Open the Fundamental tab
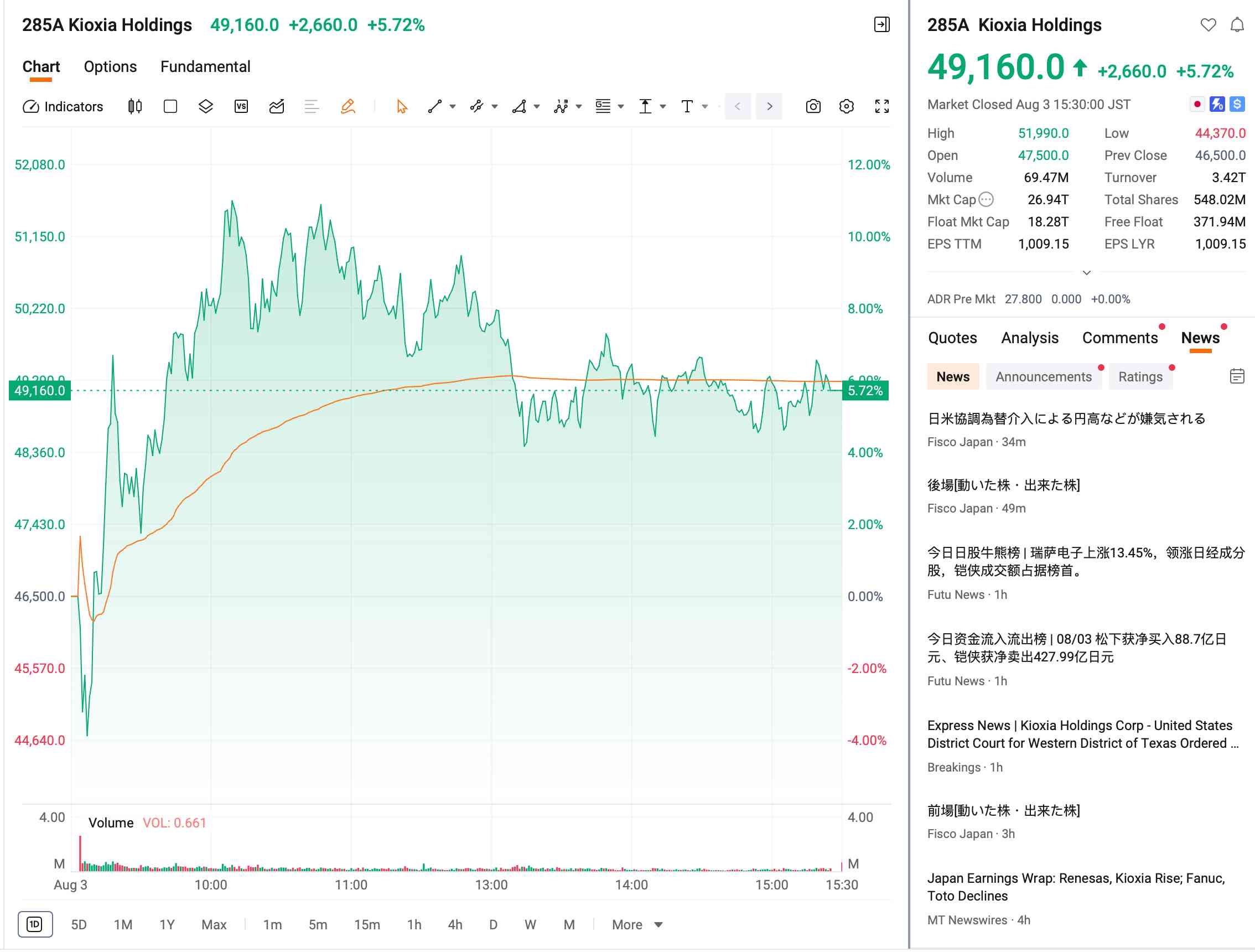1255x952 pixels. coord(205,67)
